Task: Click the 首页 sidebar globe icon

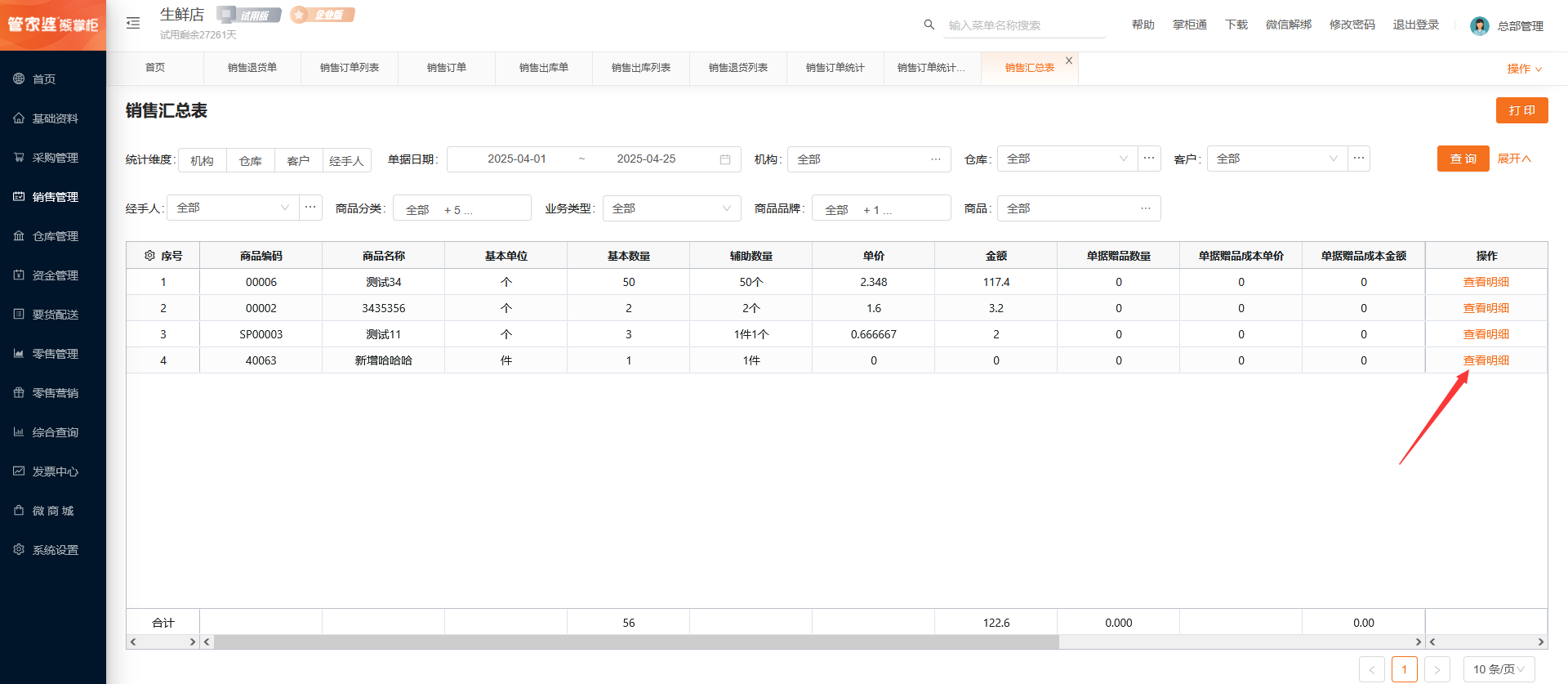Action: click(x=19, y=78)
